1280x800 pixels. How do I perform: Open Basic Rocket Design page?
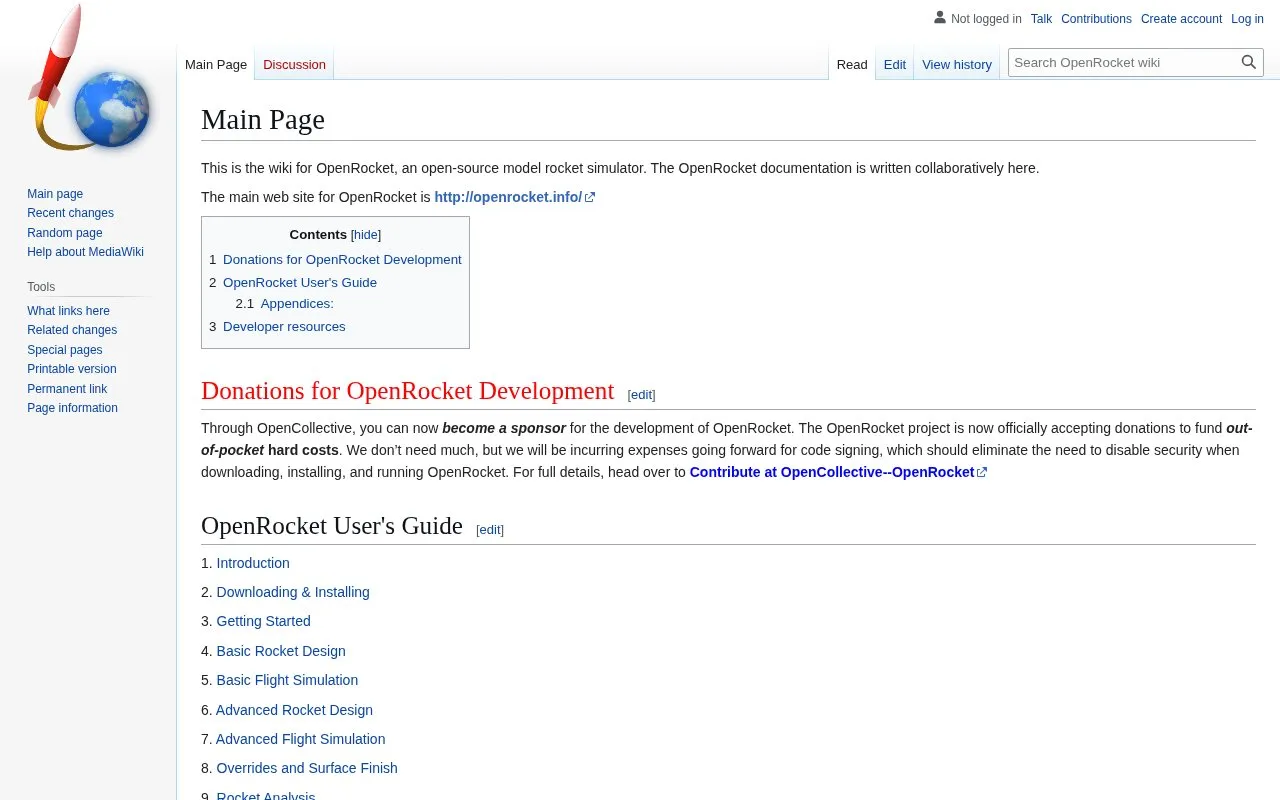[x=281, y=651]
